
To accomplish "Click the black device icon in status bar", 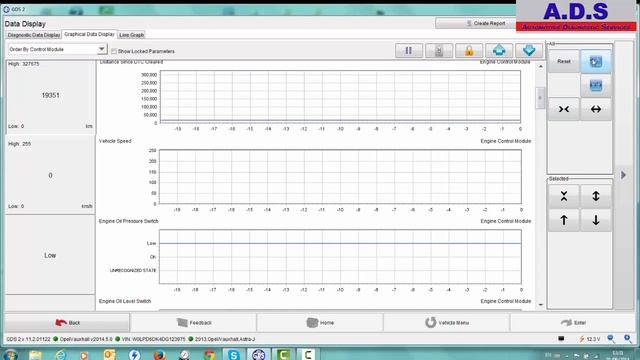I will coord(561,339).
